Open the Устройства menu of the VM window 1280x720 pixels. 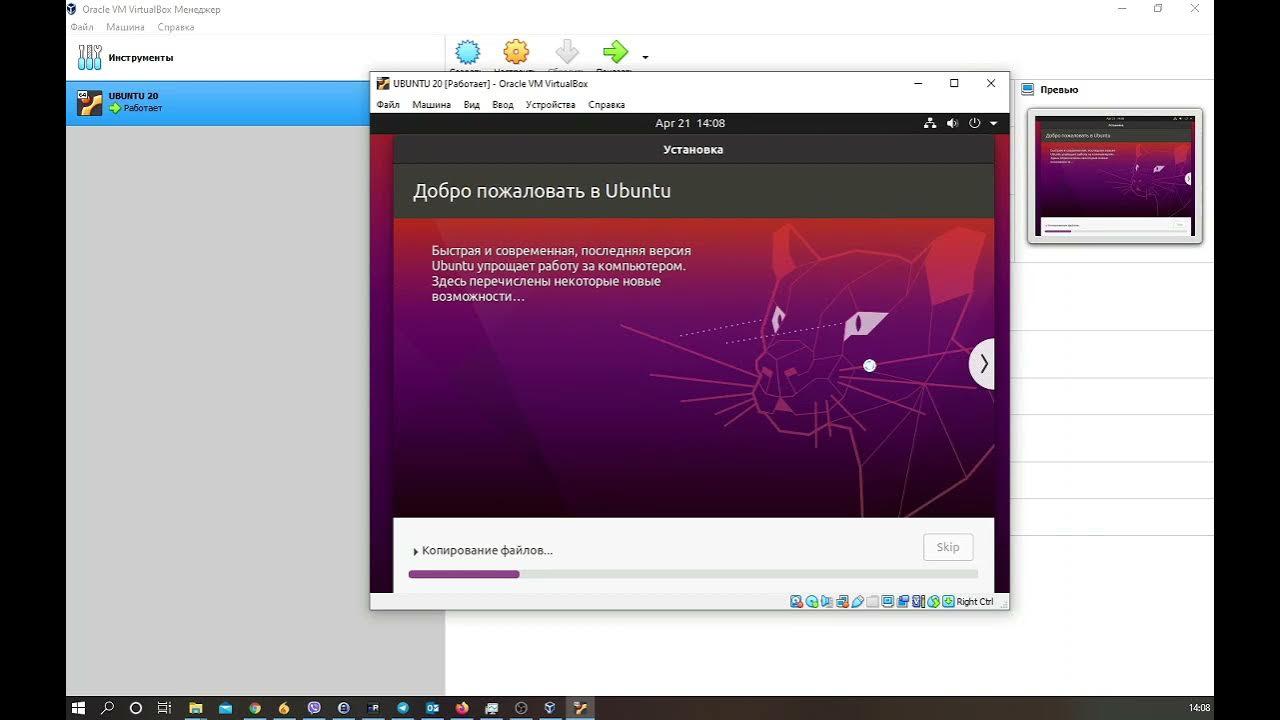(551, 104)
